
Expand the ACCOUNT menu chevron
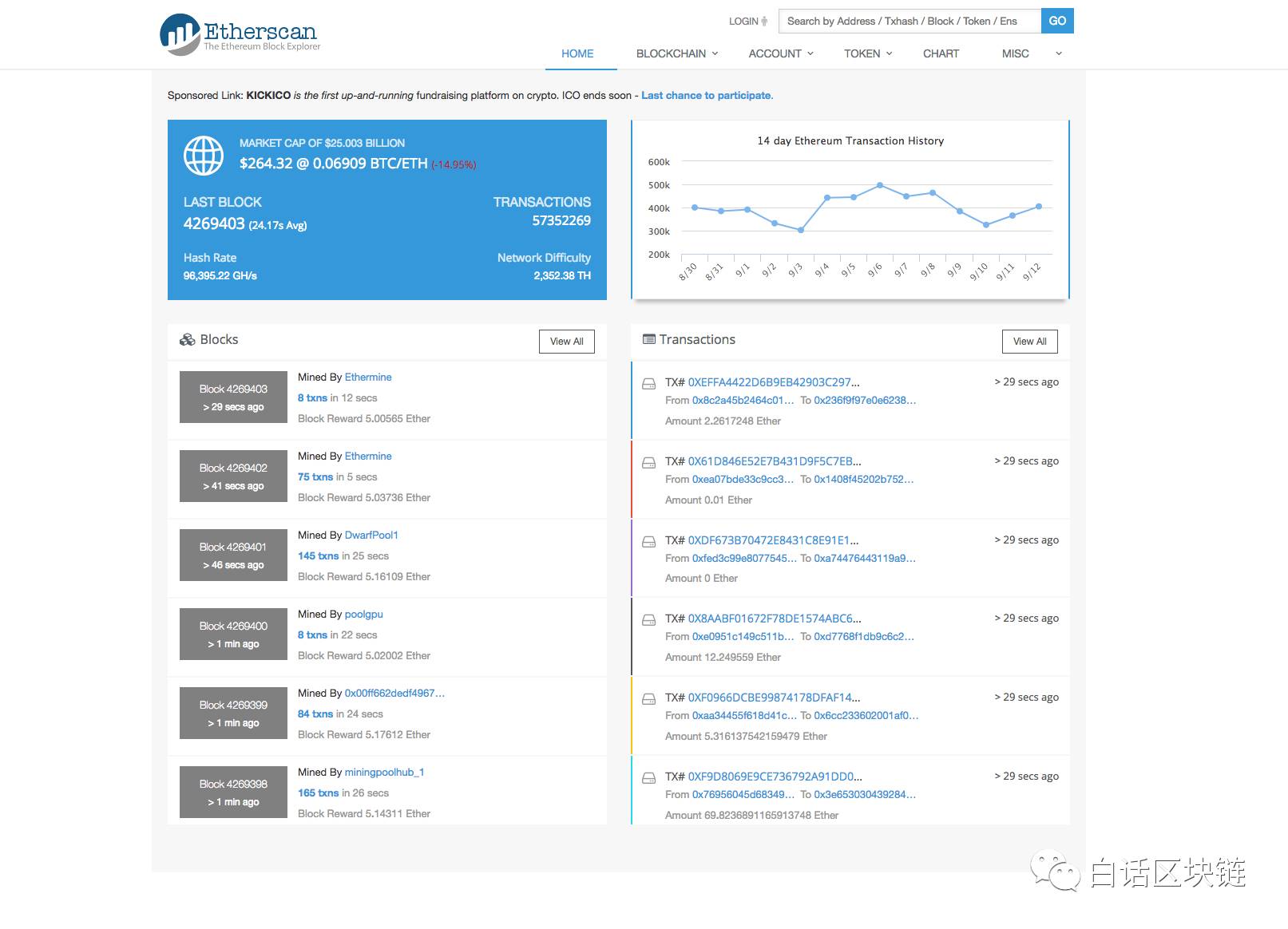pyautogui.click(x=810, y=53)
